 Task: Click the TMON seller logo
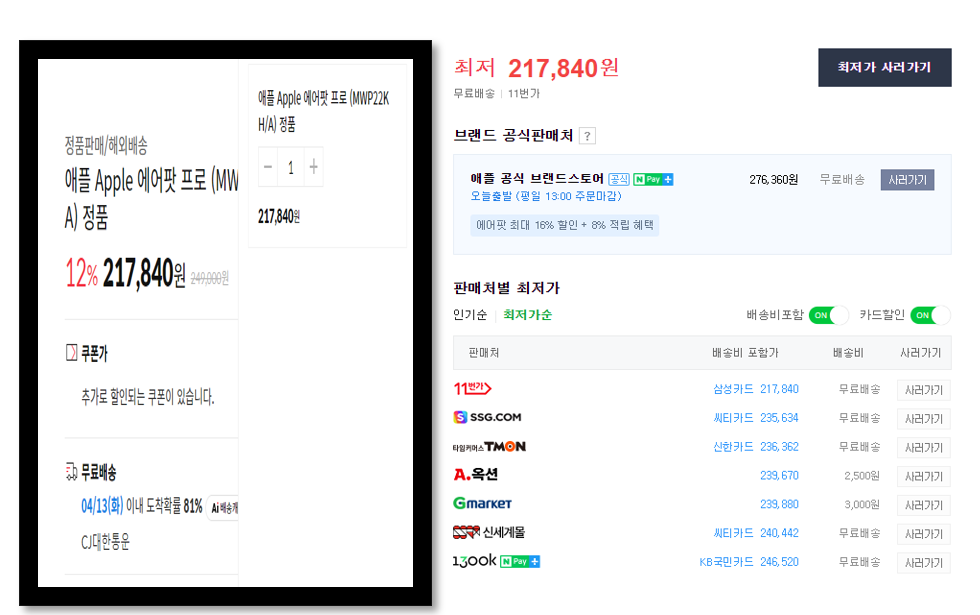pyautogui.click(x=489, y=446)
